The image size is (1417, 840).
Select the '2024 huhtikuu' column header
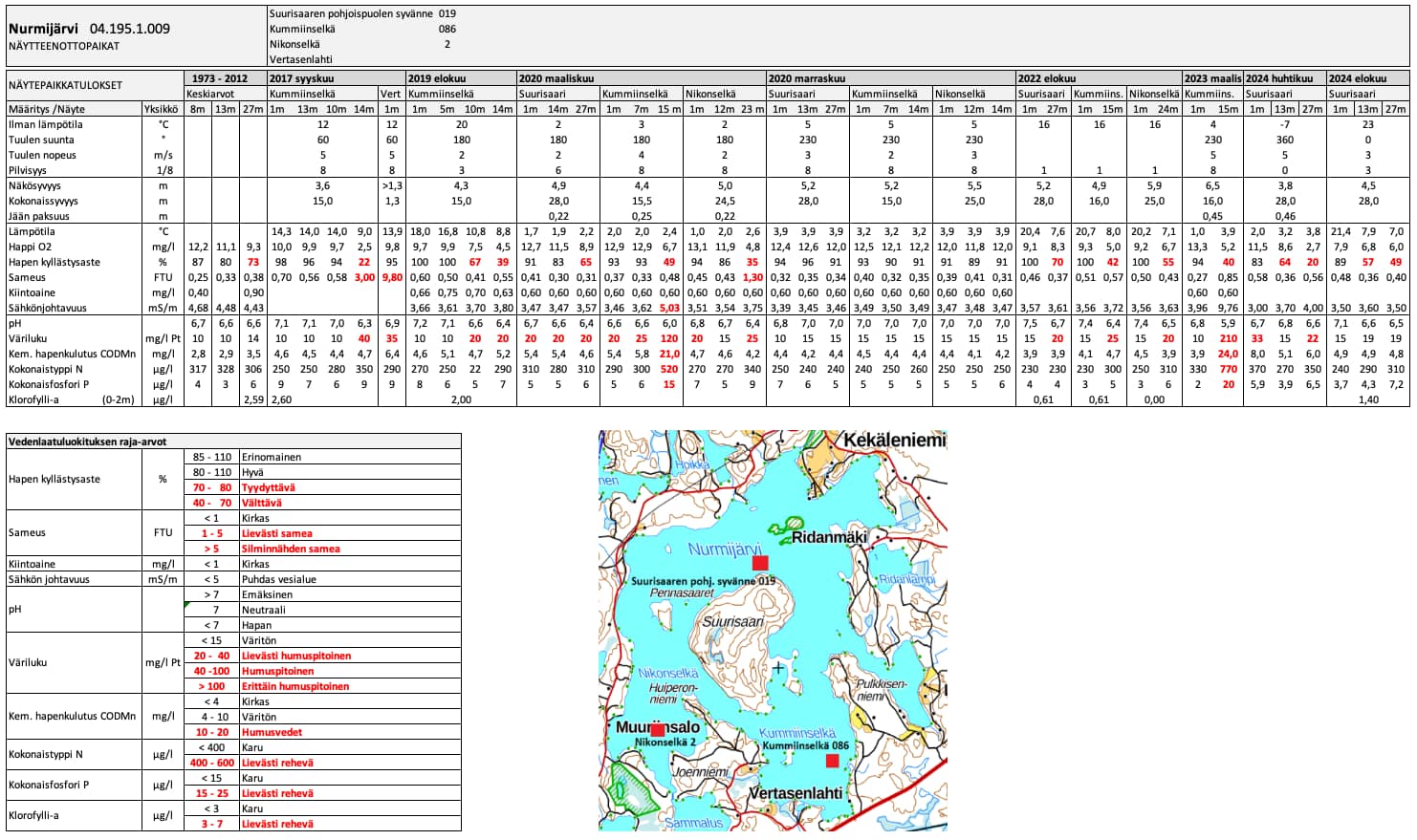click(x=1279, y=78)
